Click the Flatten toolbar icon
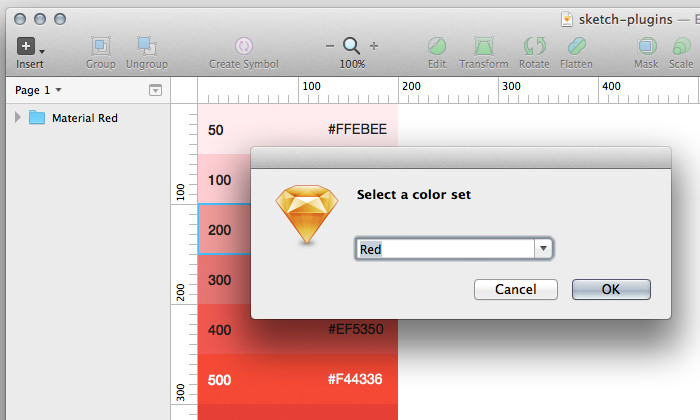The image size is (700, 420). pyautogui.click(x=576, y=46)
